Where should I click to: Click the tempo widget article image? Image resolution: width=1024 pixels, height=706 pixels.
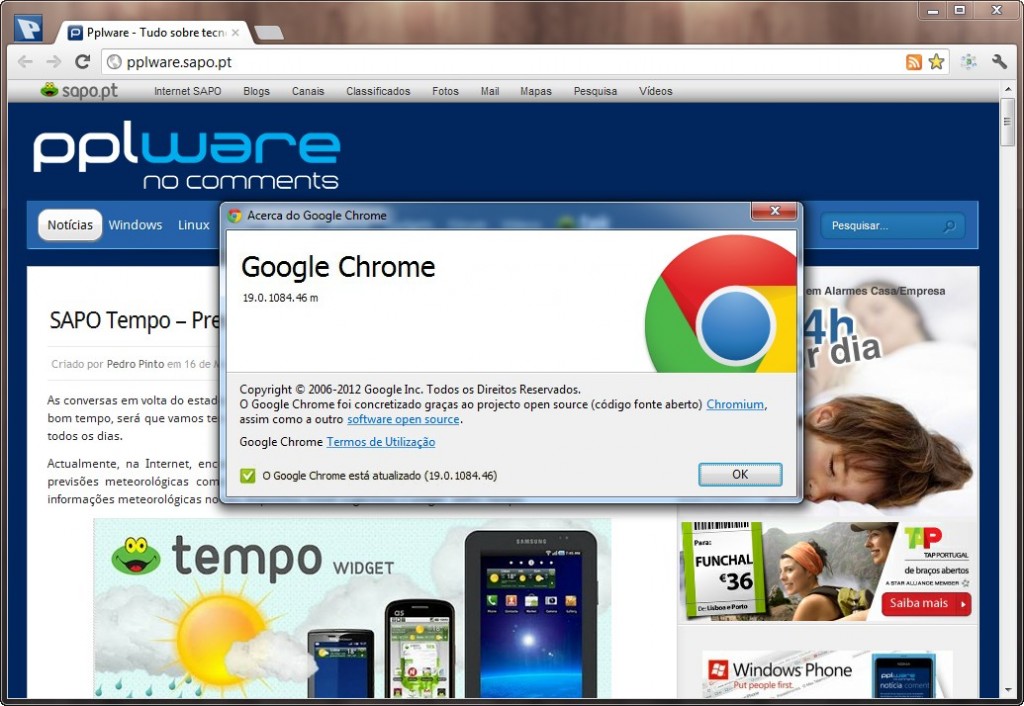(353, 608)
